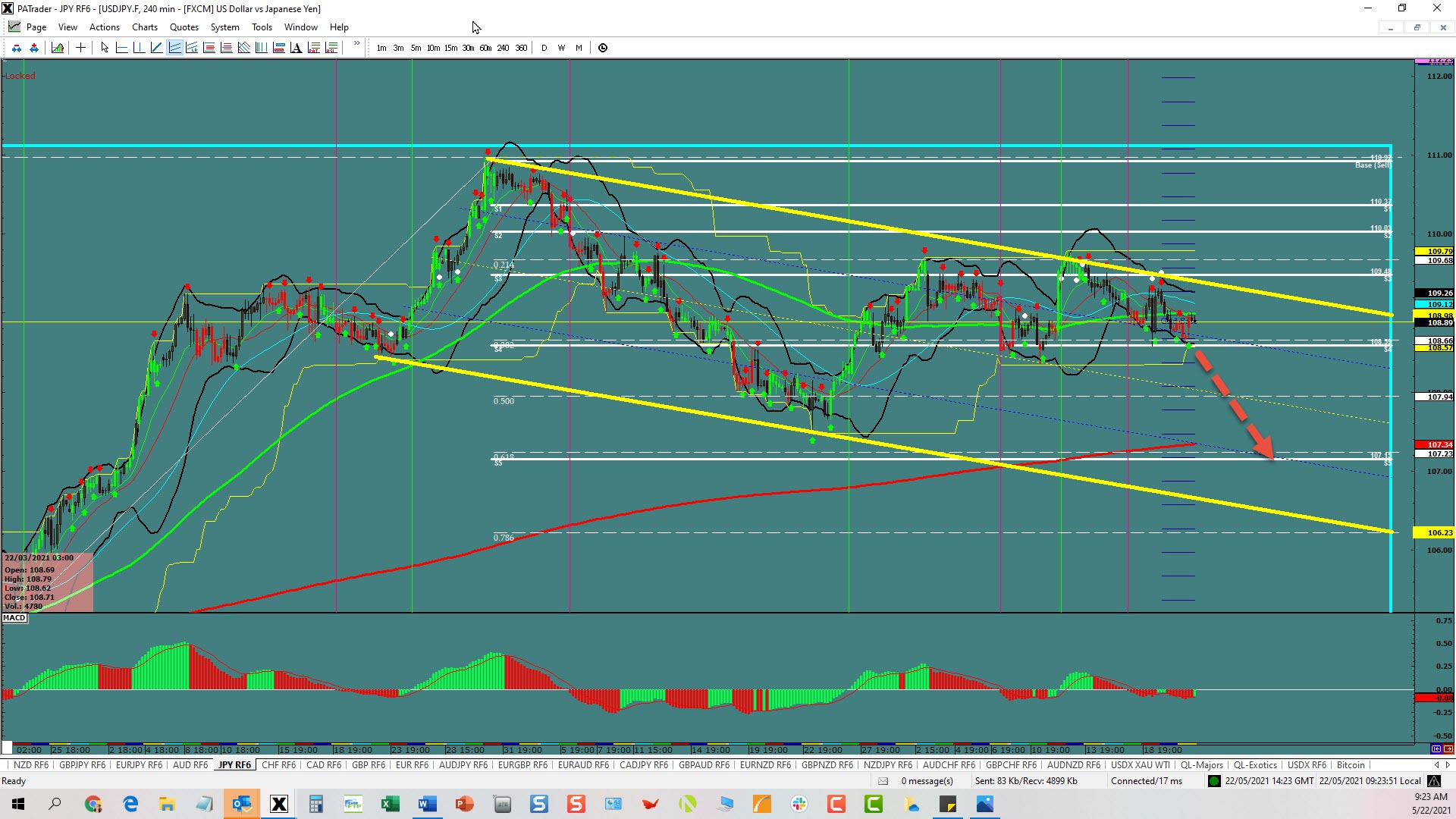This screenshot has width=1456, height=819.
Task: Select the vertical line drawing tool
Action: point(139,48)
